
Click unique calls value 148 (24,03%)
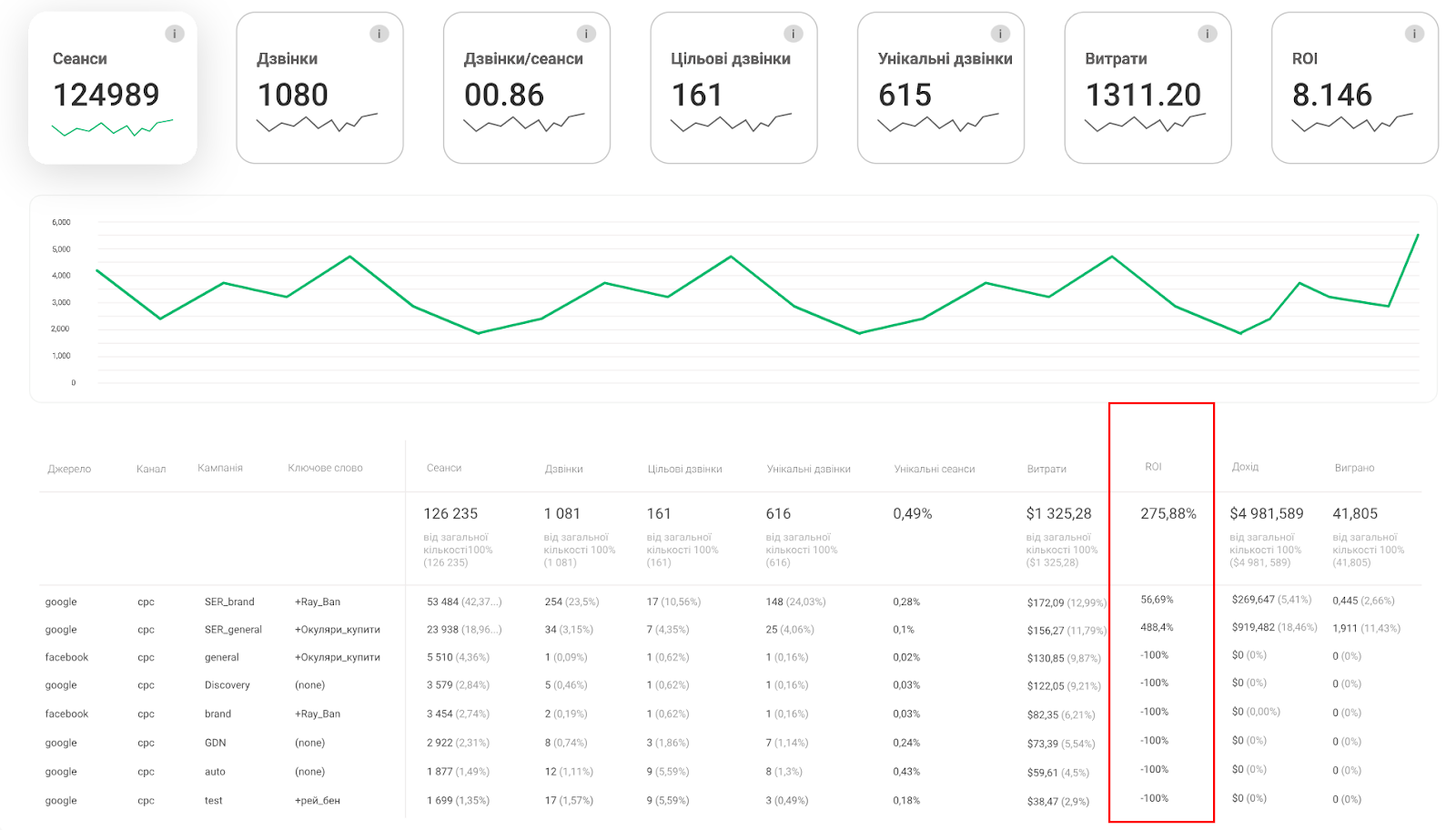coord(795,602)
